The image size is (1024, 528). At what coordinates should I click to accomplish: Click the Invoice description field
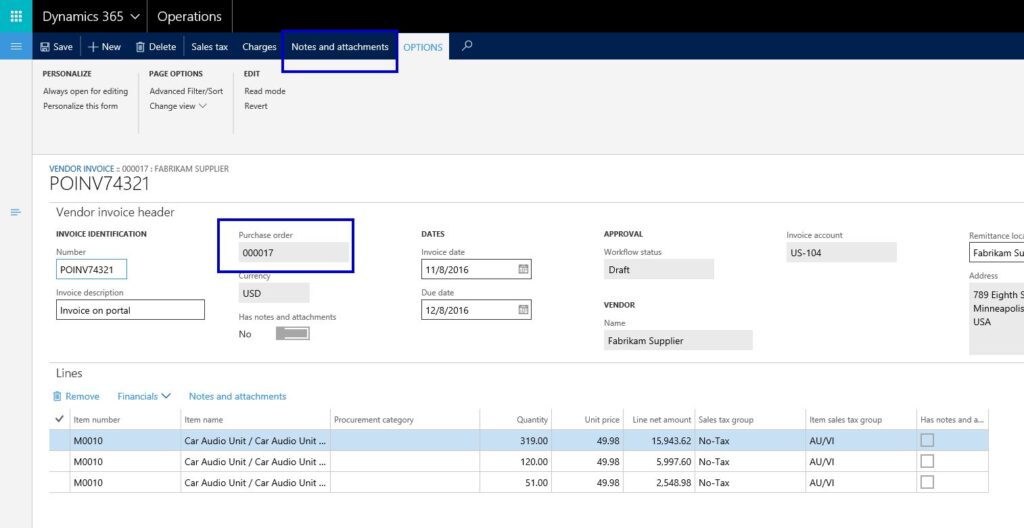point(130,310)
